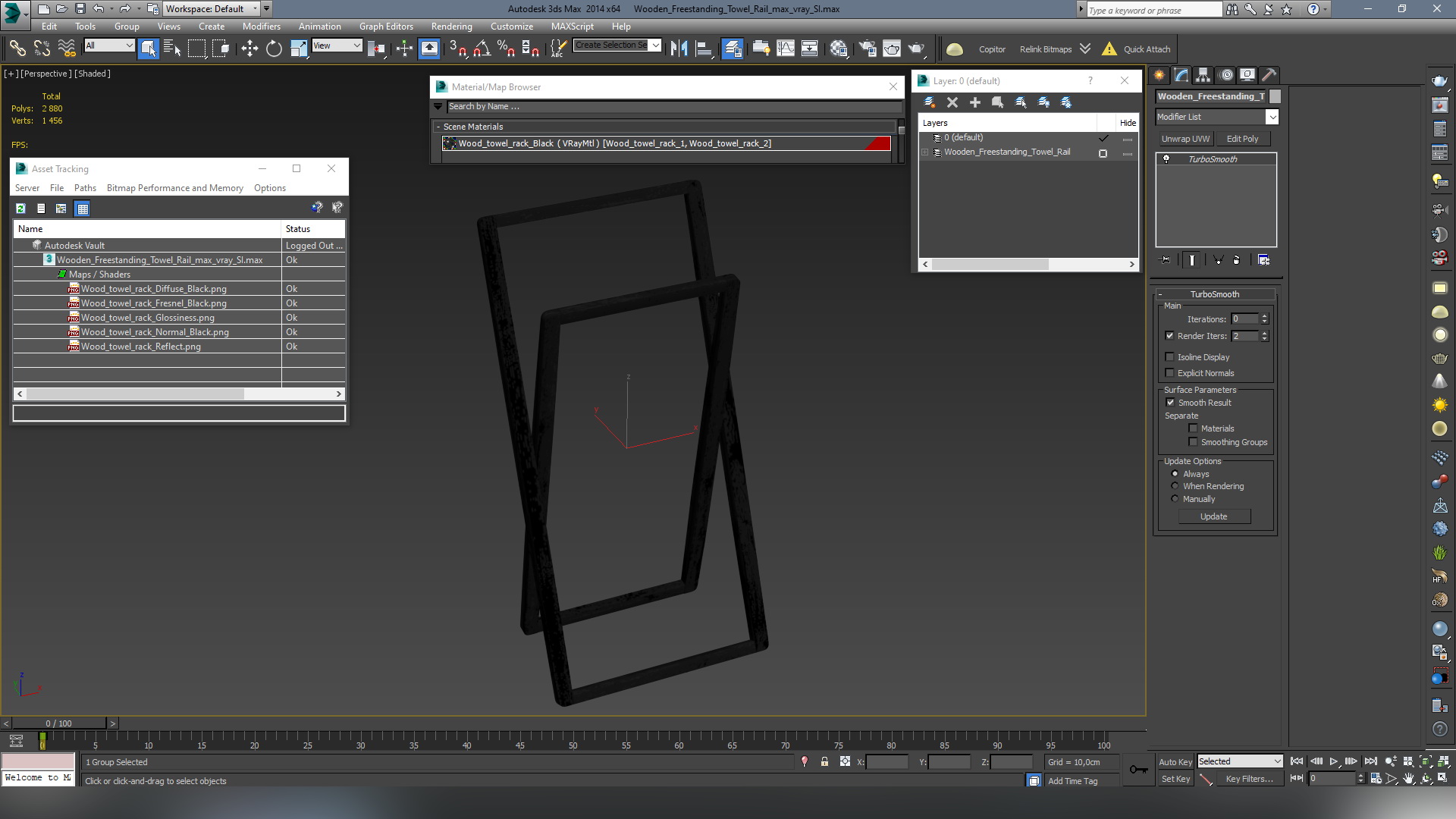Add selected objects to layer plus icon
This screenshot has height=819, width=1456.
[975, 102]
